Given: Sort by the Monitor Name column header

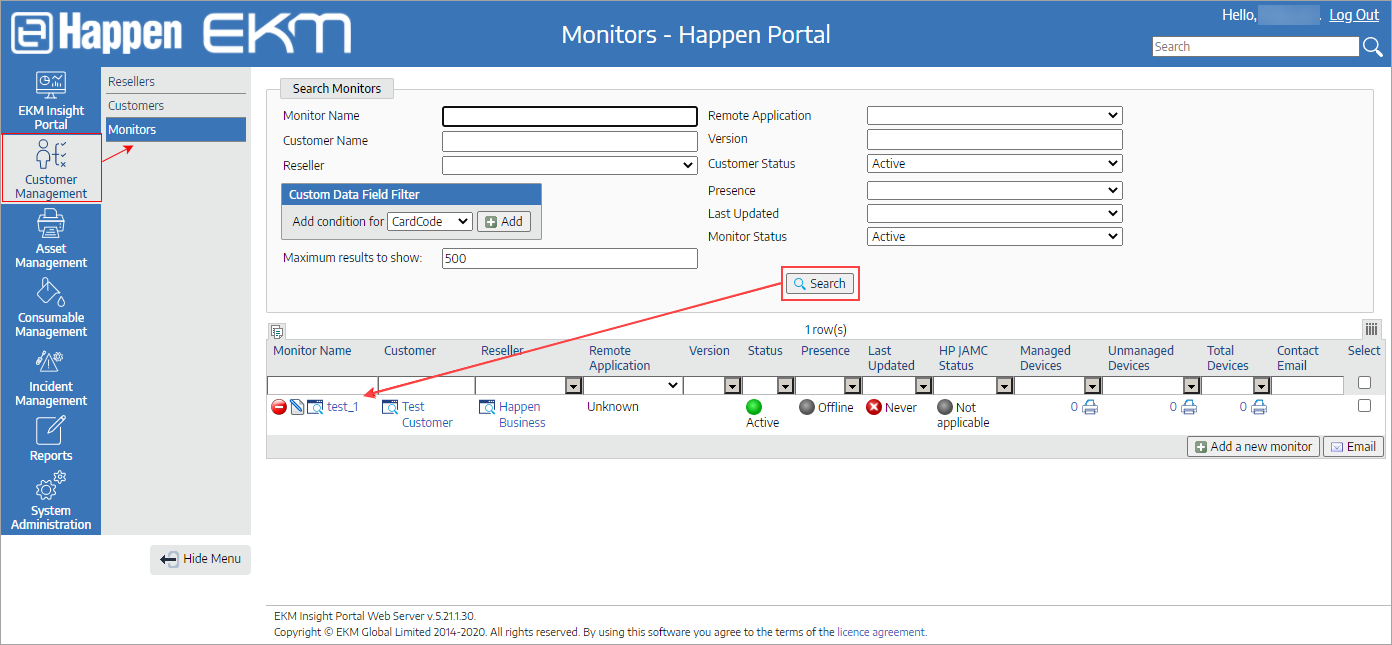Looking at the screenshot, I should tap(312, 351).
